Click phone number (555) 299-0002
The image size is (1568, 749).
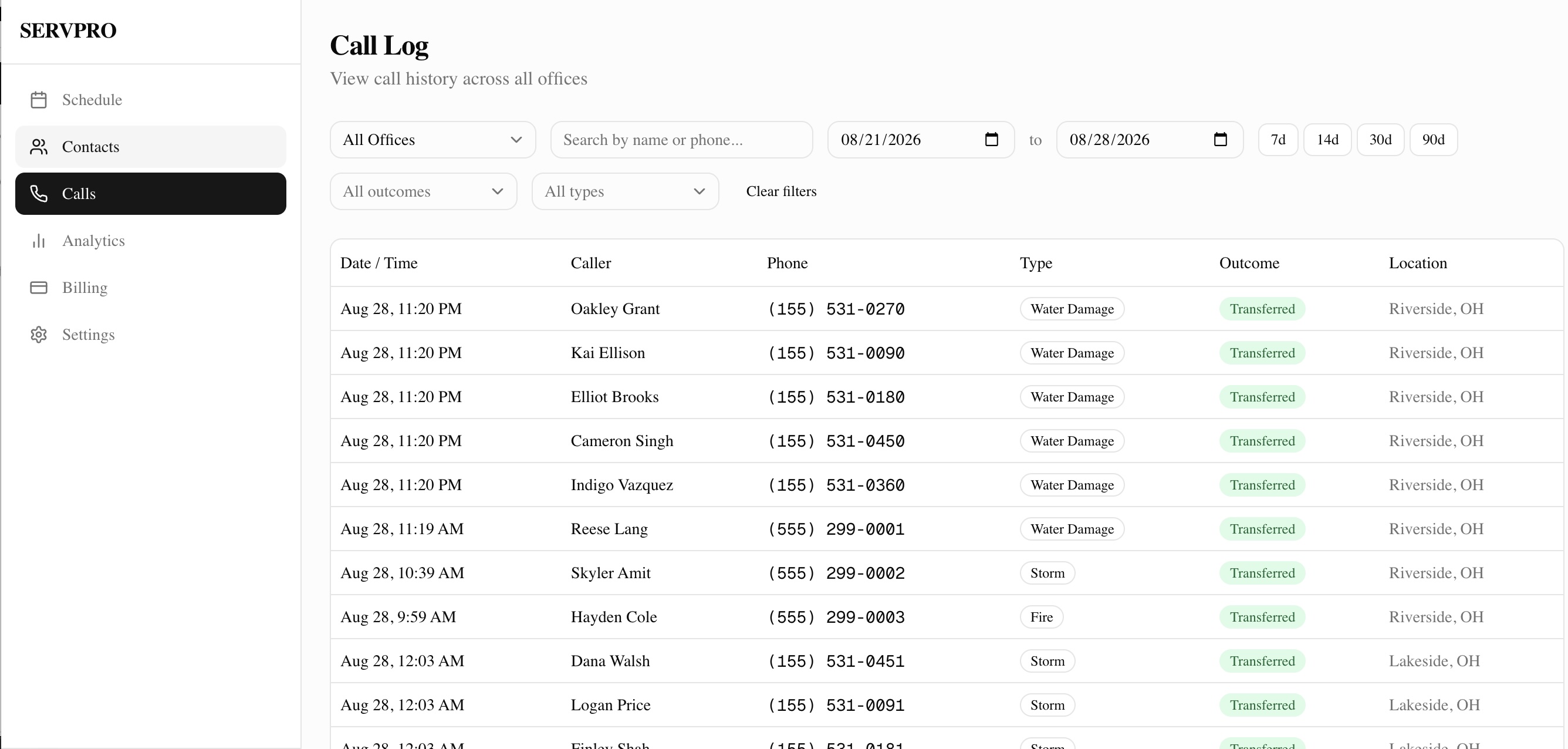tap(836, 573)
